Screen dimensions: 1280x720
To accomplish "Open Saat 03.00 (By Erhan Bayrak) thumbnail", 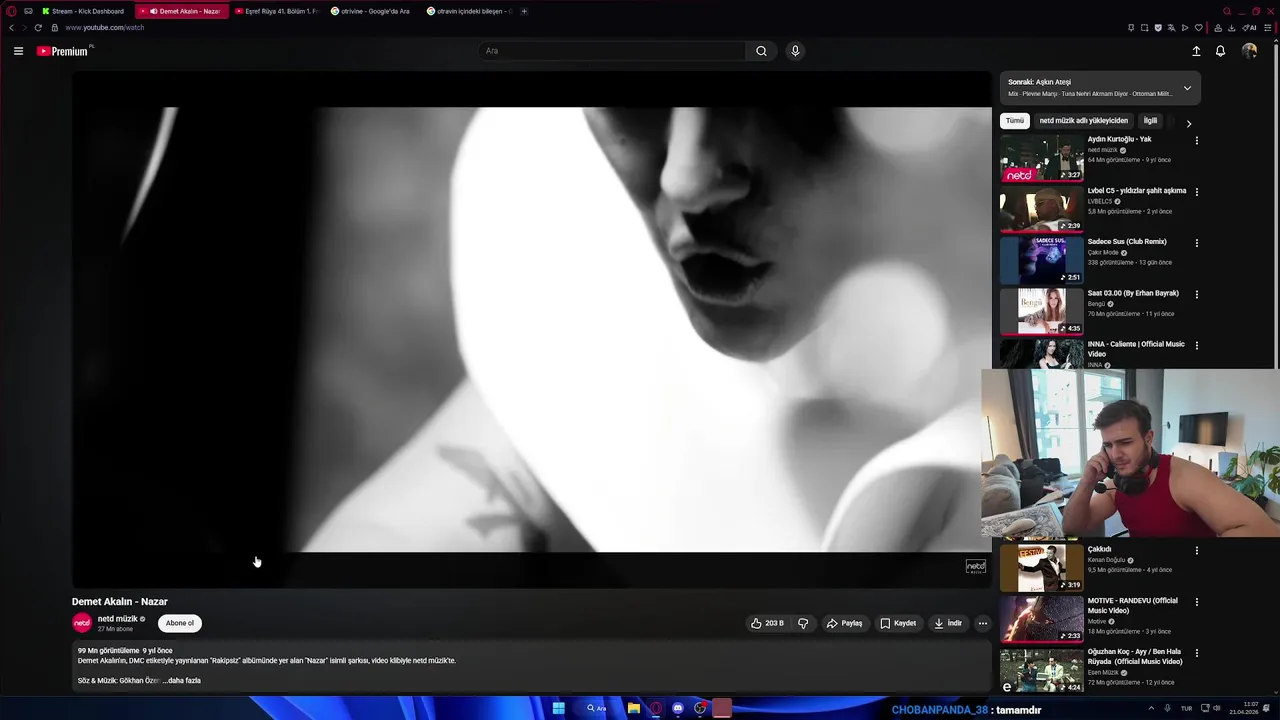I will pos(1041,312).
